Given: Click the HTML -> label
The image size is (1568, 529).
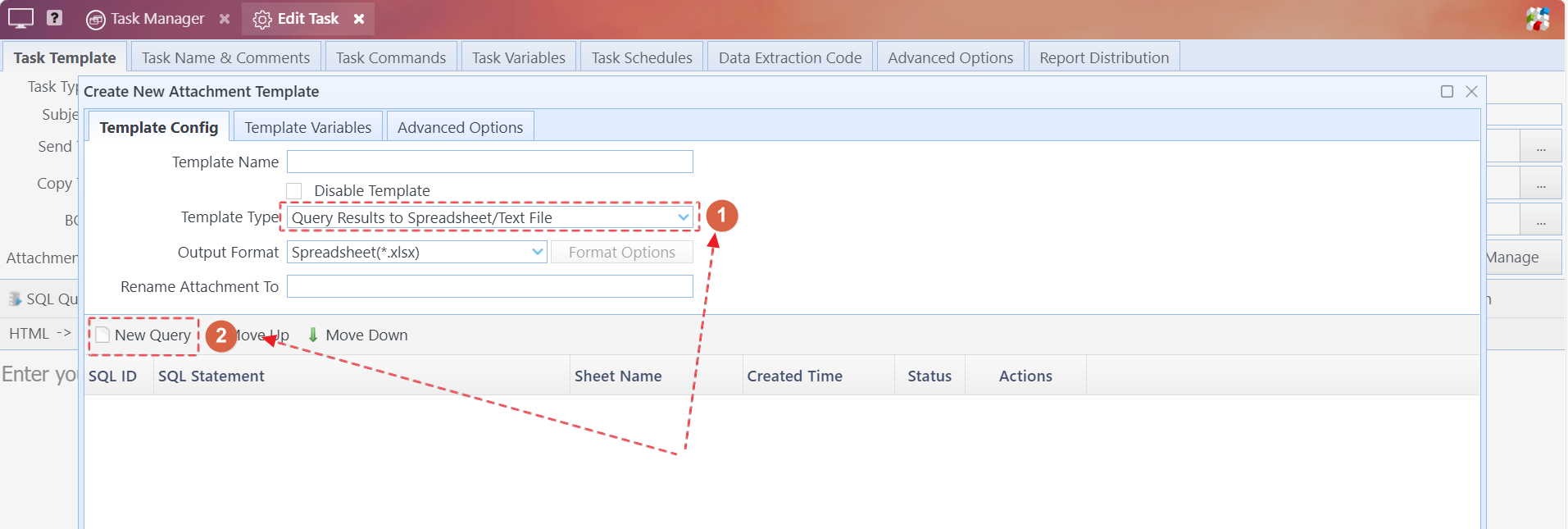Looking at the screenshot, I should 40,333.
